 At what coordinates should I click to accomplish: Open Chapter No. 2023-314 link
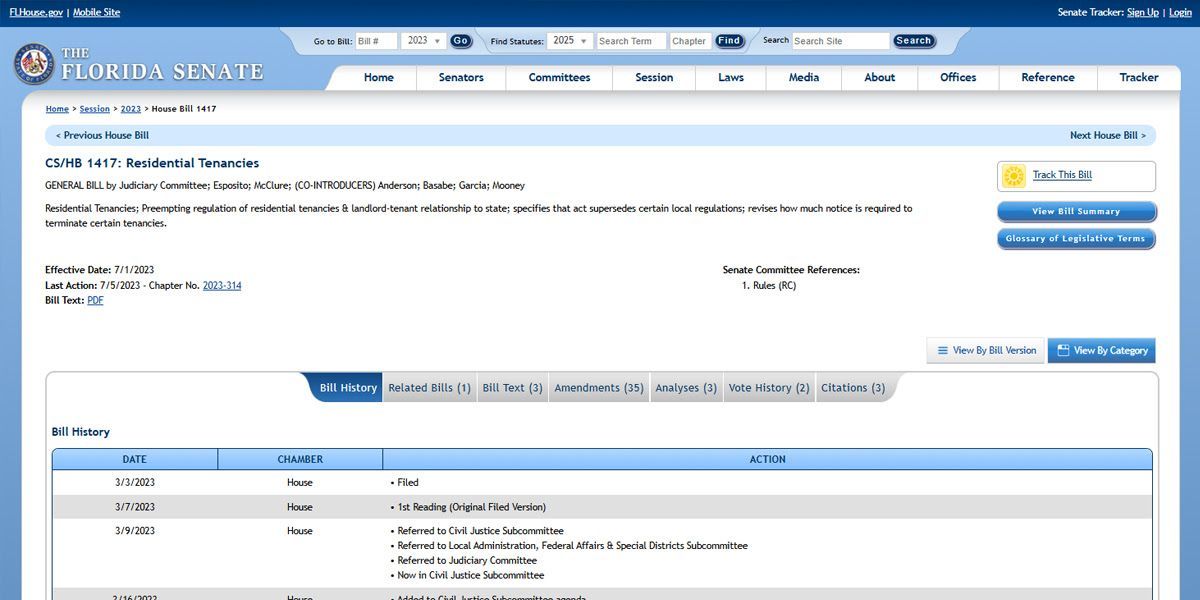coord(222,286)
